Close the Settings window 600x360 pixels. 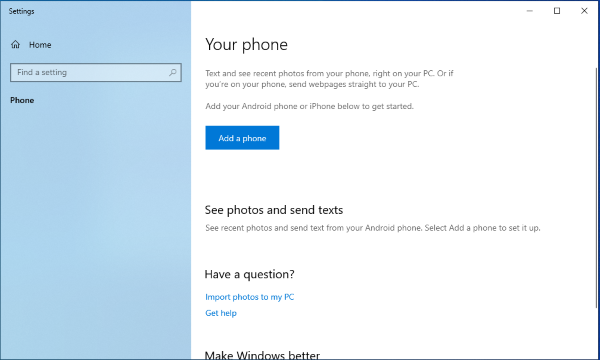(x=584, y=11)
